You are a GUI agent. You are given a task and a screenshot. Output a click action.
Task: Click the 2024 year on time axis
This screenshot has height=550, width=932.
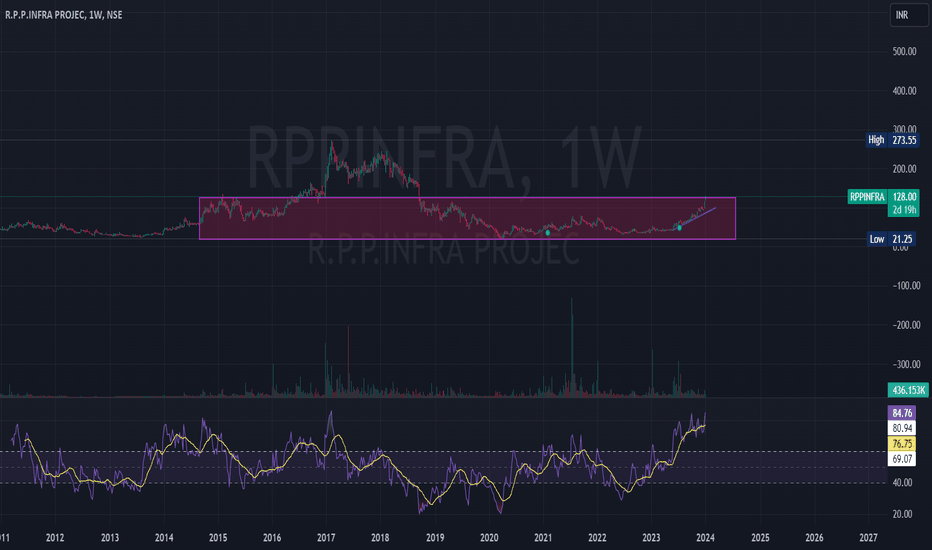pyautogui.click(x=706, y=538)
